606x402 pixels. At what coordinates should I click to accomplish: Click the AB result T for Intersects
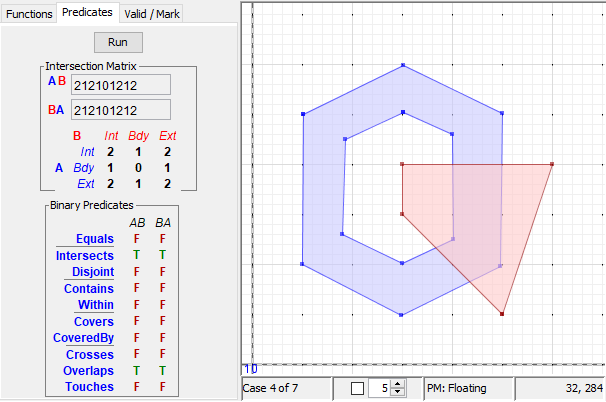(136, 255)
